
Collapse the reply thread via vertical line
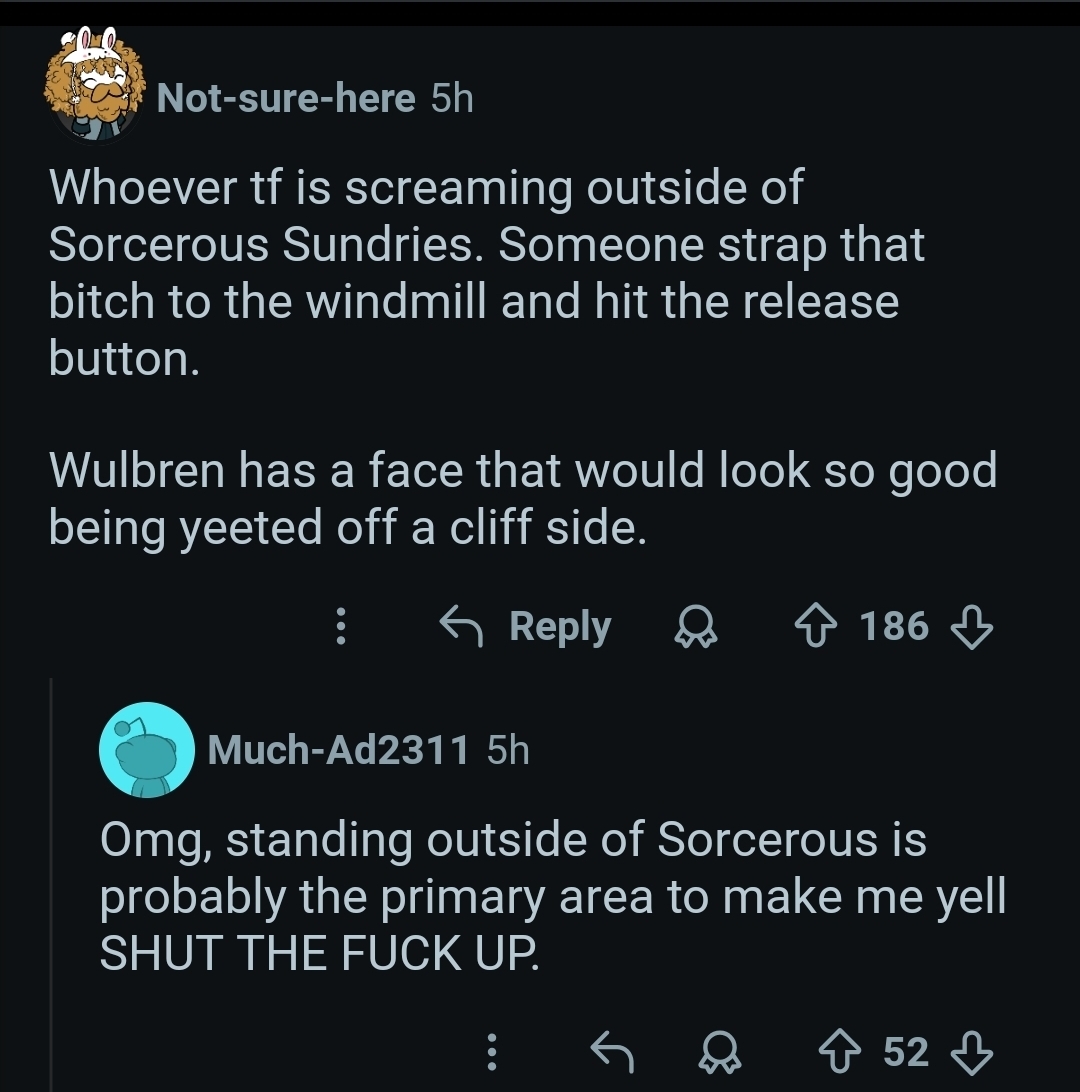coord(52,880)
